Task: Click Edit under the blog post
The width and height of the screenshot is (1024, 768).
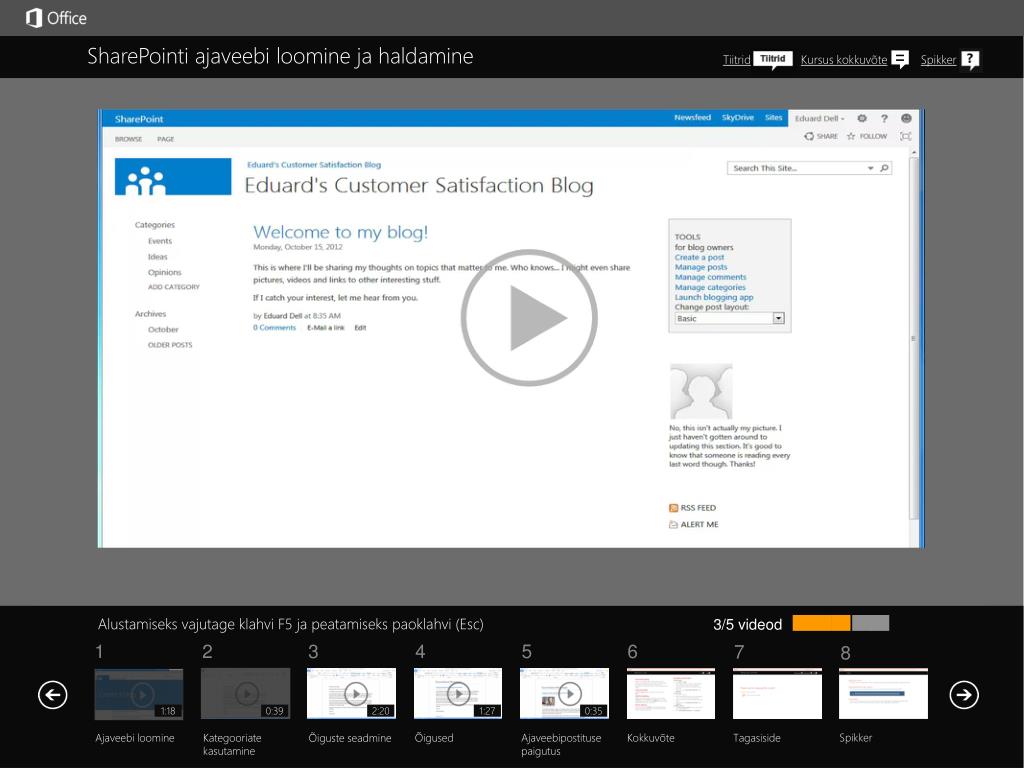Action: (360, 328)
